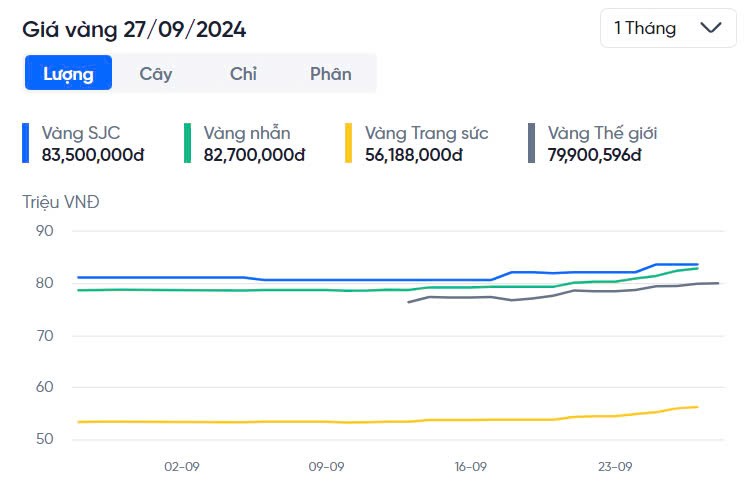Click the green Vàng nhẫn color bar

point(188,143)
